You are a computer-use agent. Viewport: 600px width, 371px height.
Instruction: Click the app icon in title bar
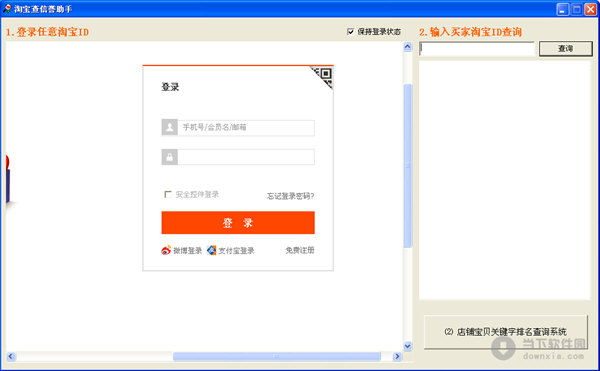(x=7, y=8)
